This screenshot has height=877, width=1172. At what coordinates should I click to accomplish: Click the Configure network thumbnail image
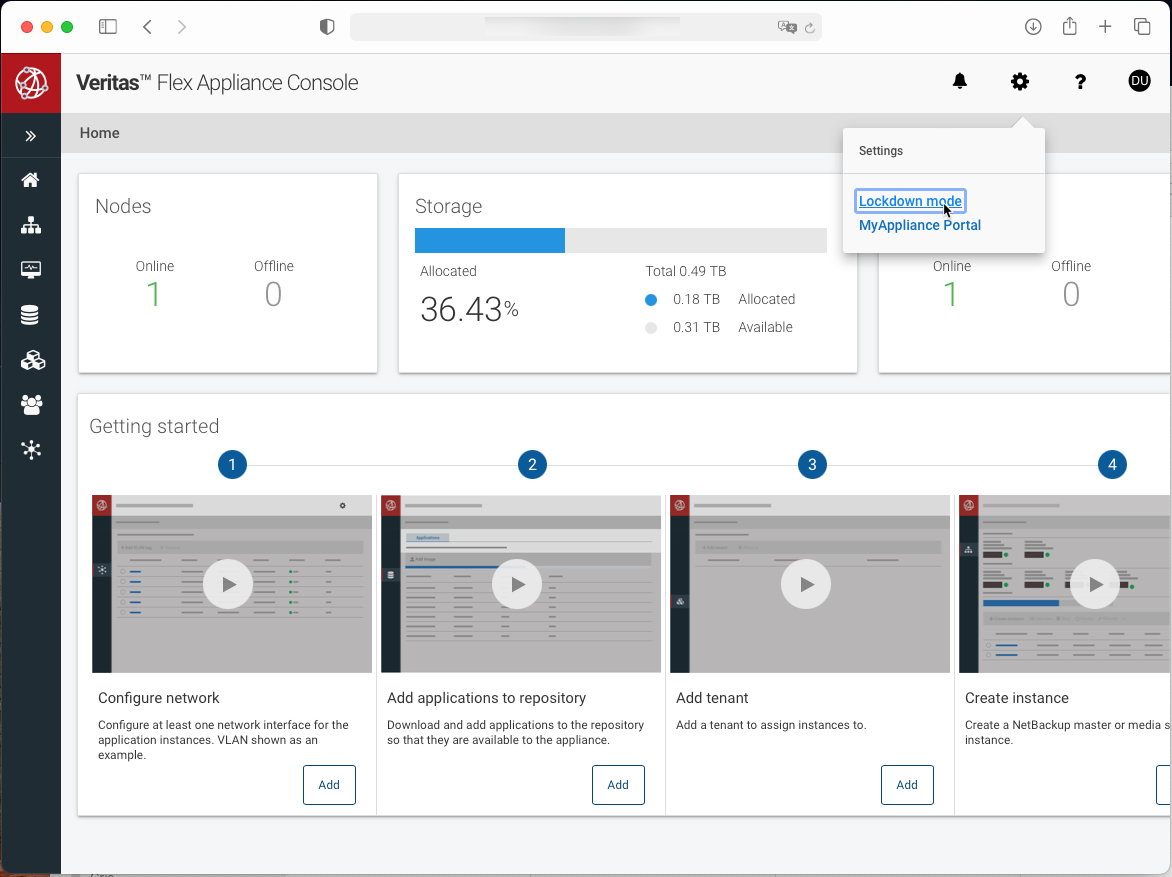232,584
